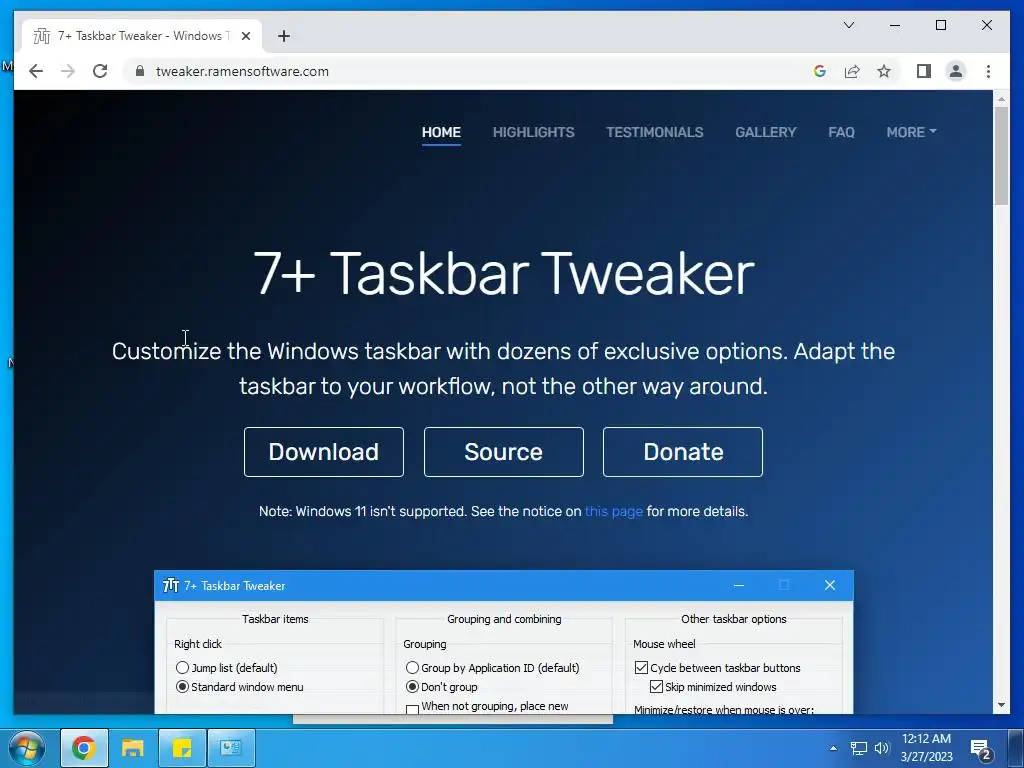Show hidden system tray icons

(x=833, y=748)
